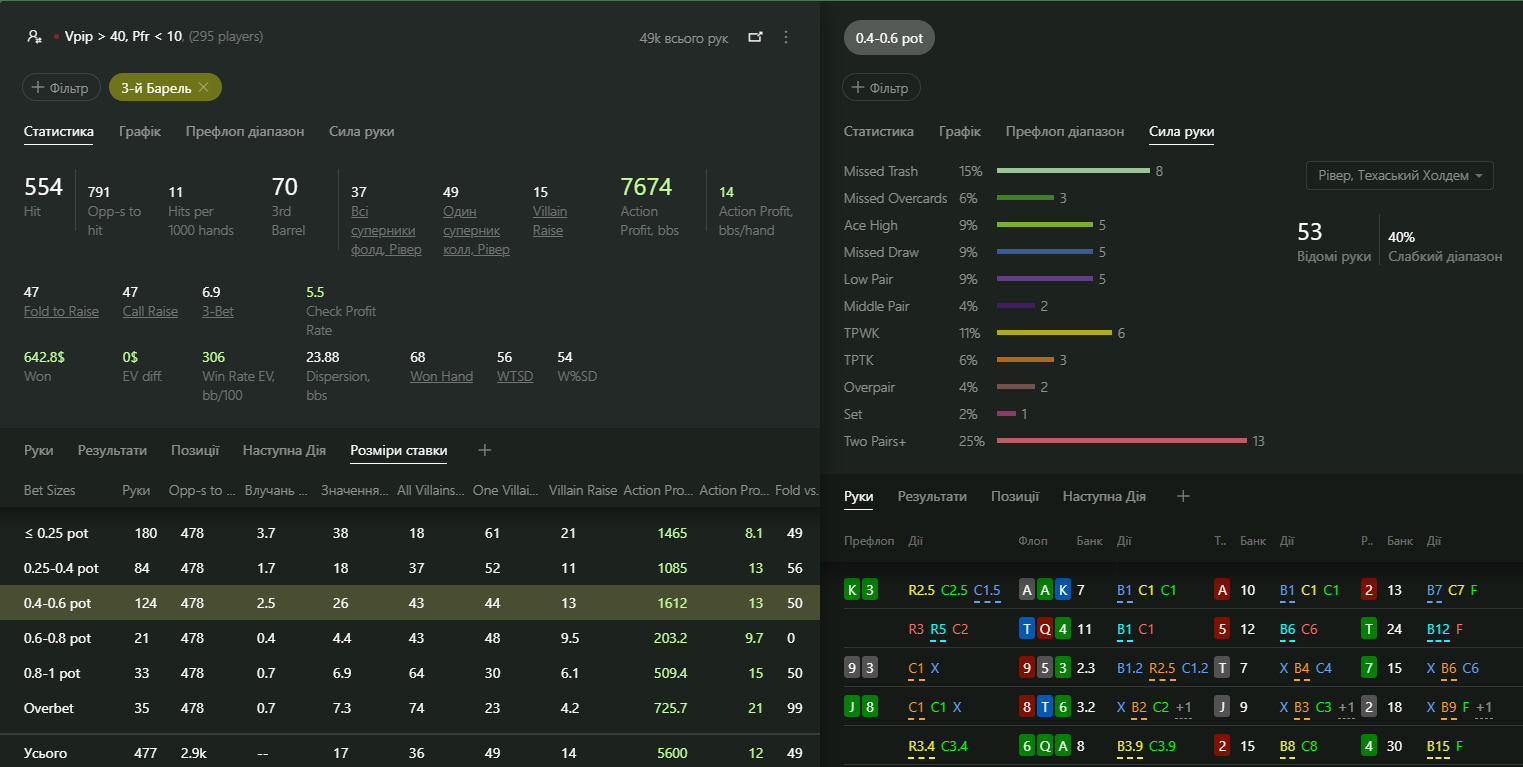Open Наступна Дія tab beside Розміри ставки
Screen dimensions: 1523x767
(285, 451)
